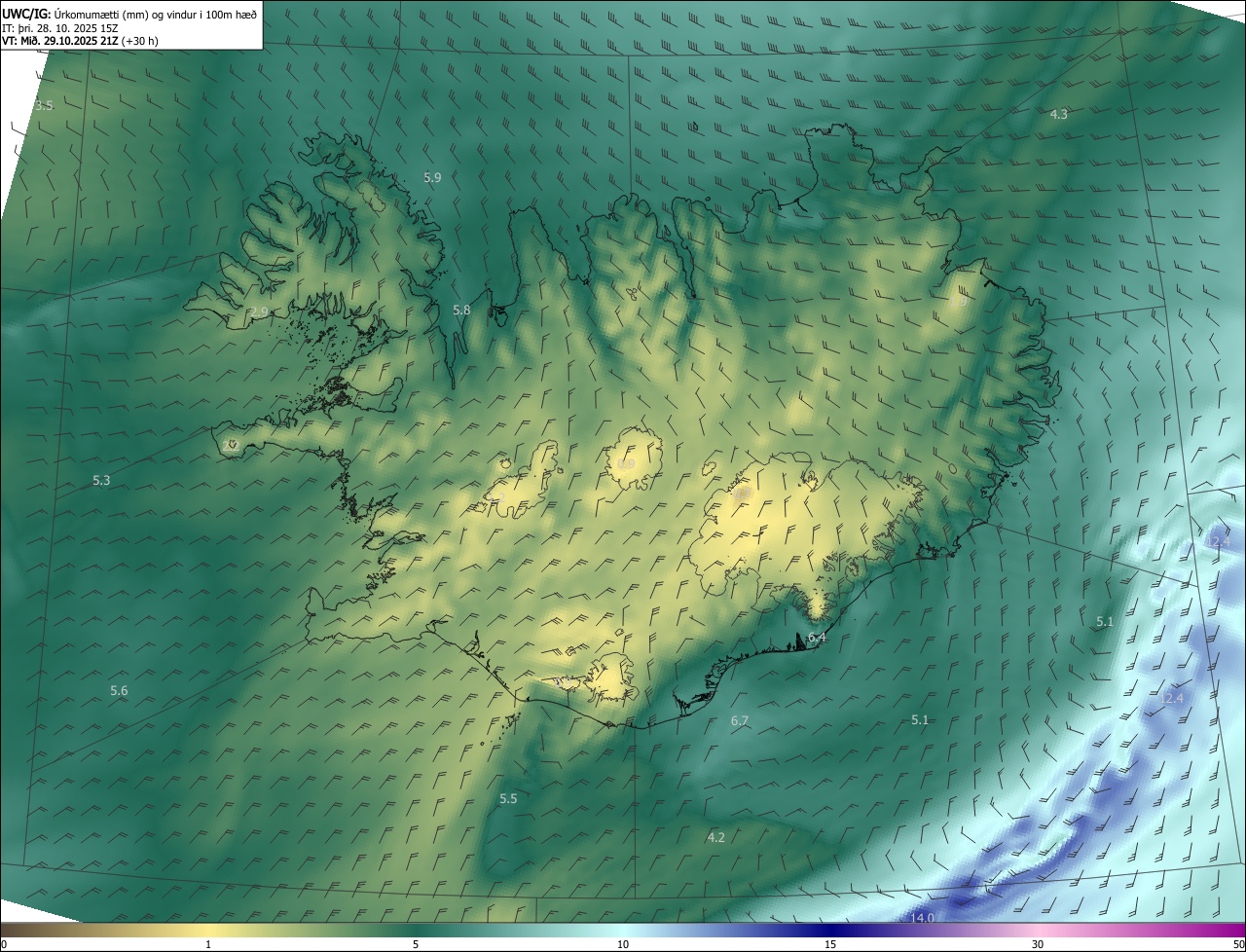This screenshot has width=1246, height=952.
Task: Click the 4.2 value label on map
Action: 715,837
